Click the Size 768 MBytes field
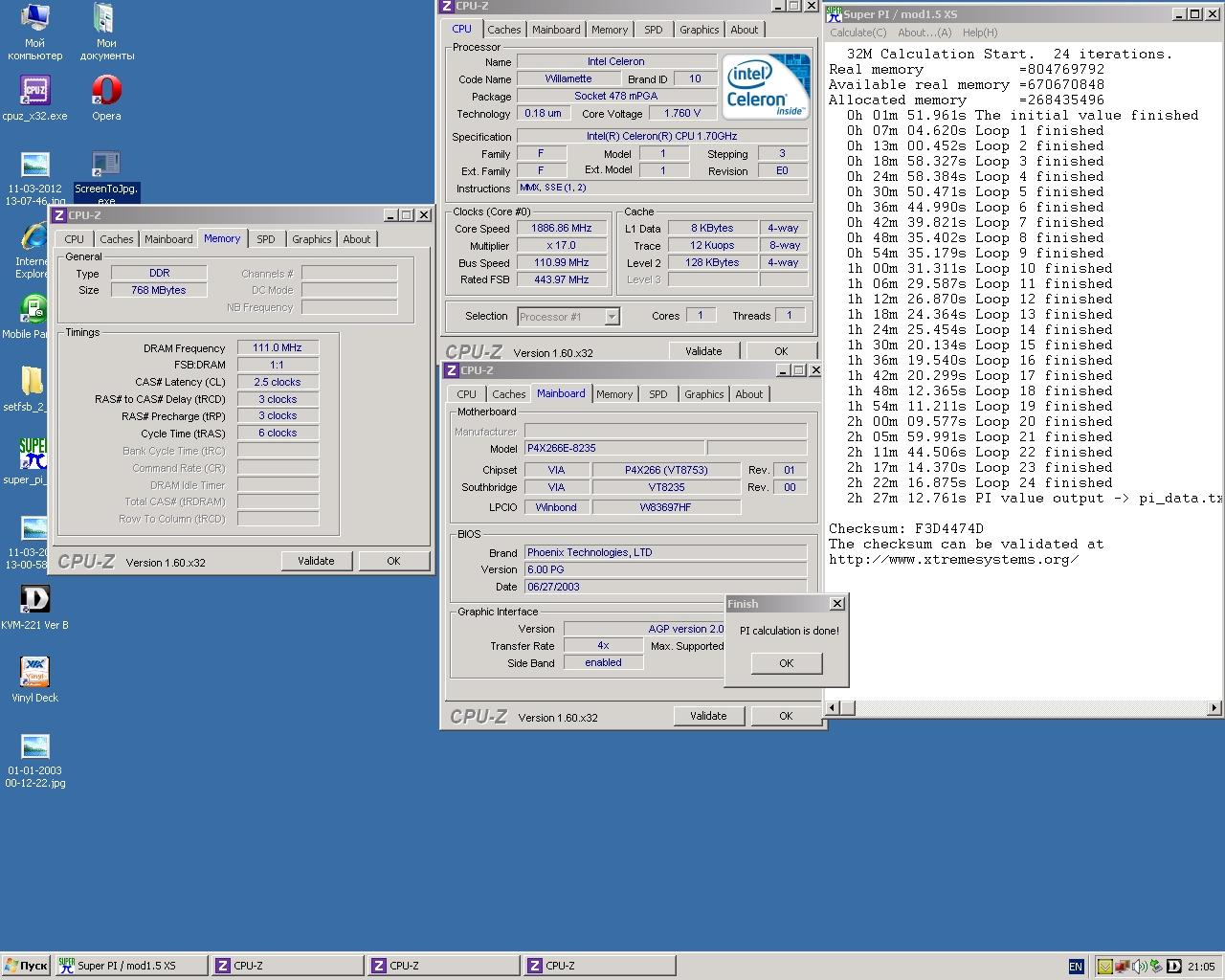Screen dimensions: 1225x980 pos(159,291)
